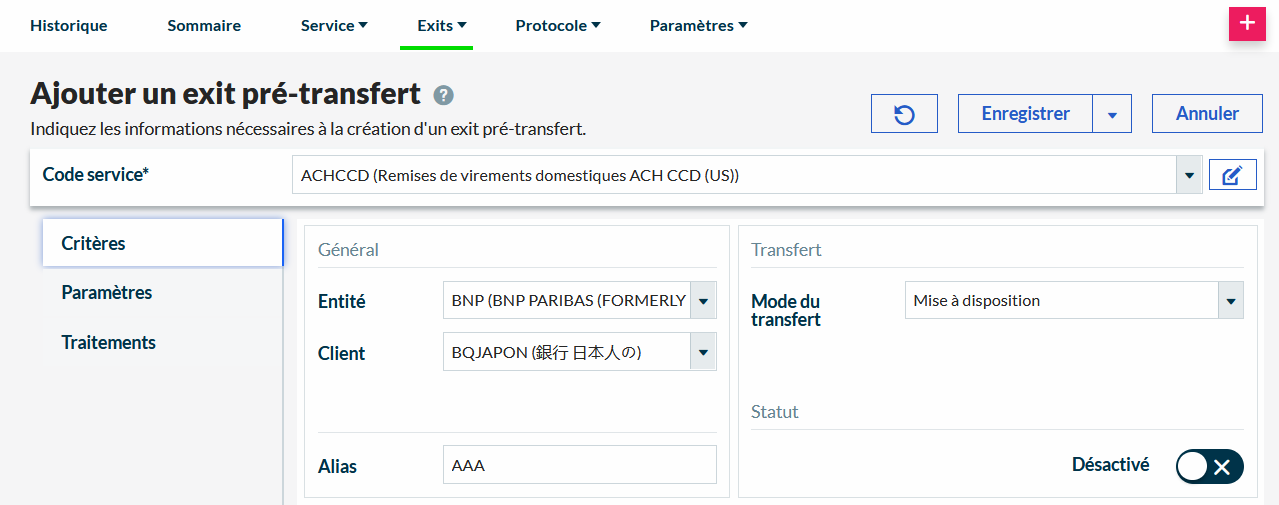The width and height of the screenshot is (1279, 505).
Task: Open the Service menu
Action: point(334,25)
